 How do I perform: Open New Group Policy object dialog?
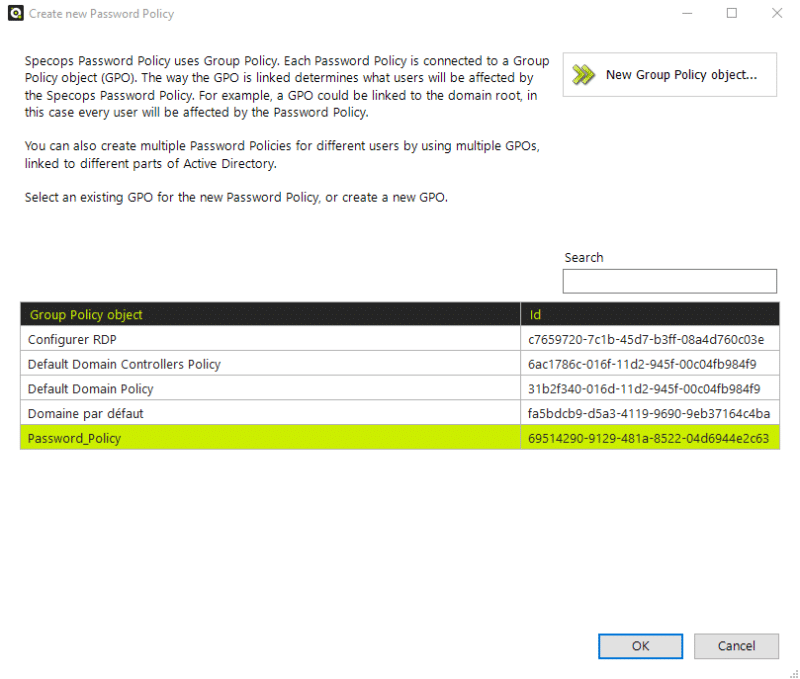669,74
